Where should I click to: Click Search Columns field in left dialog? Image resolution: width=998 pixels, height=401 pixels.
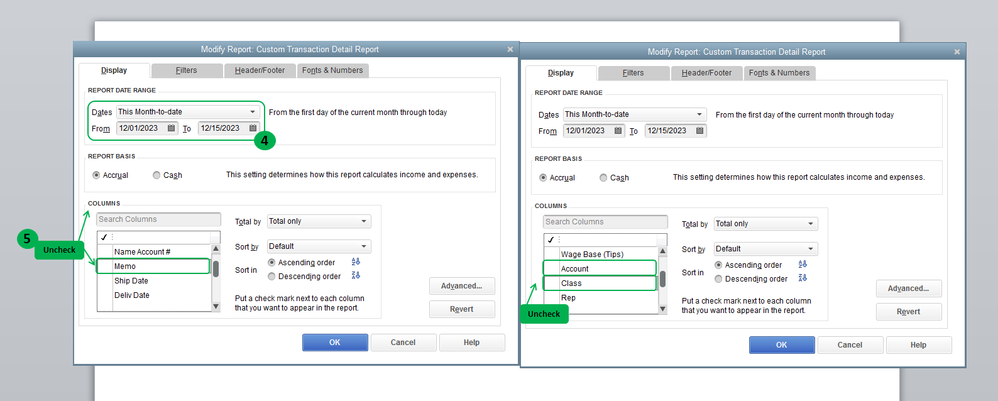click(158, 220)
